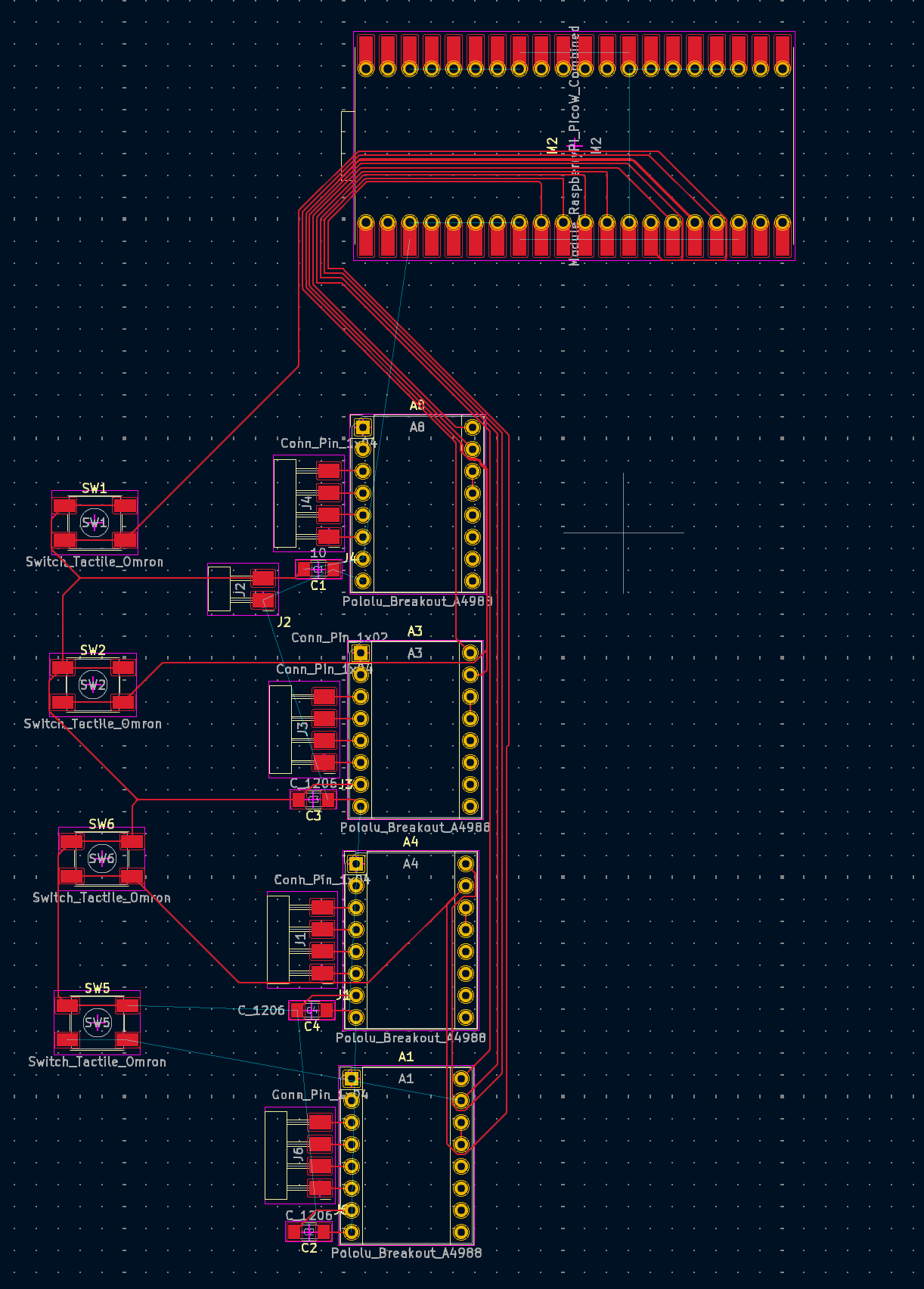This screenshot has width=924, height=1289.
Task: Click the Switch_Tactile_Omron label below SW1
Action: tap(95, 562)
